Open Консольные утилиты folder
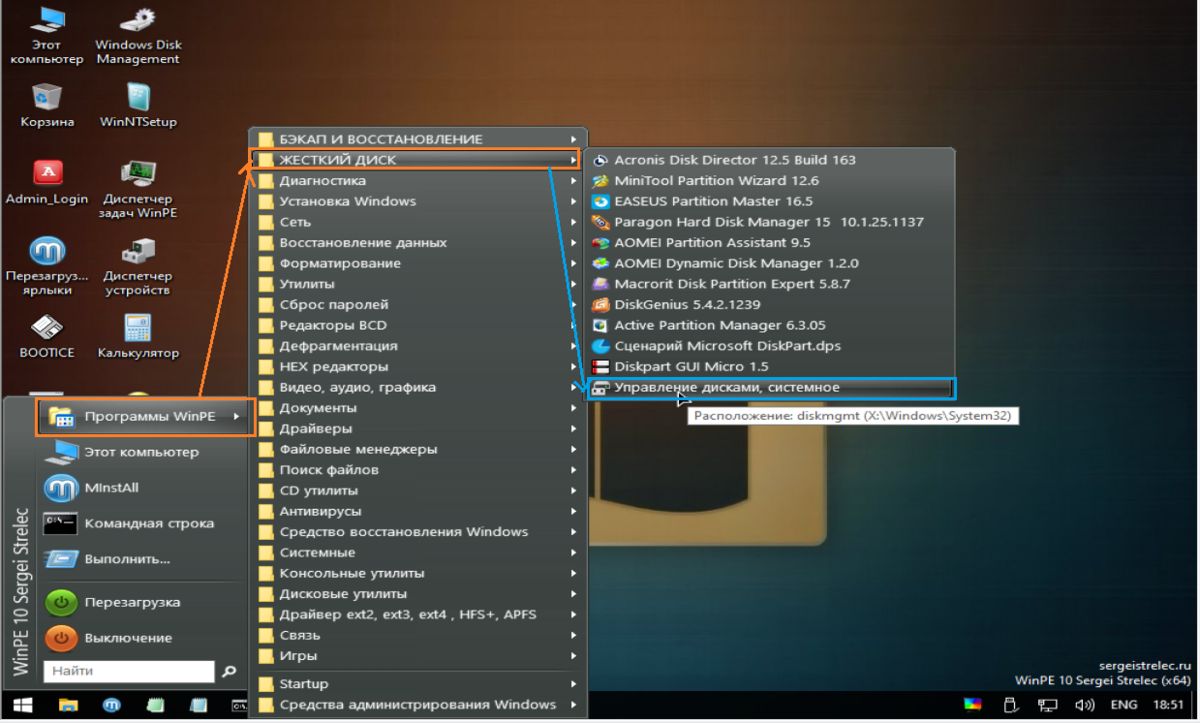This screenshot has height=723, width=1200. coord(416,573)
